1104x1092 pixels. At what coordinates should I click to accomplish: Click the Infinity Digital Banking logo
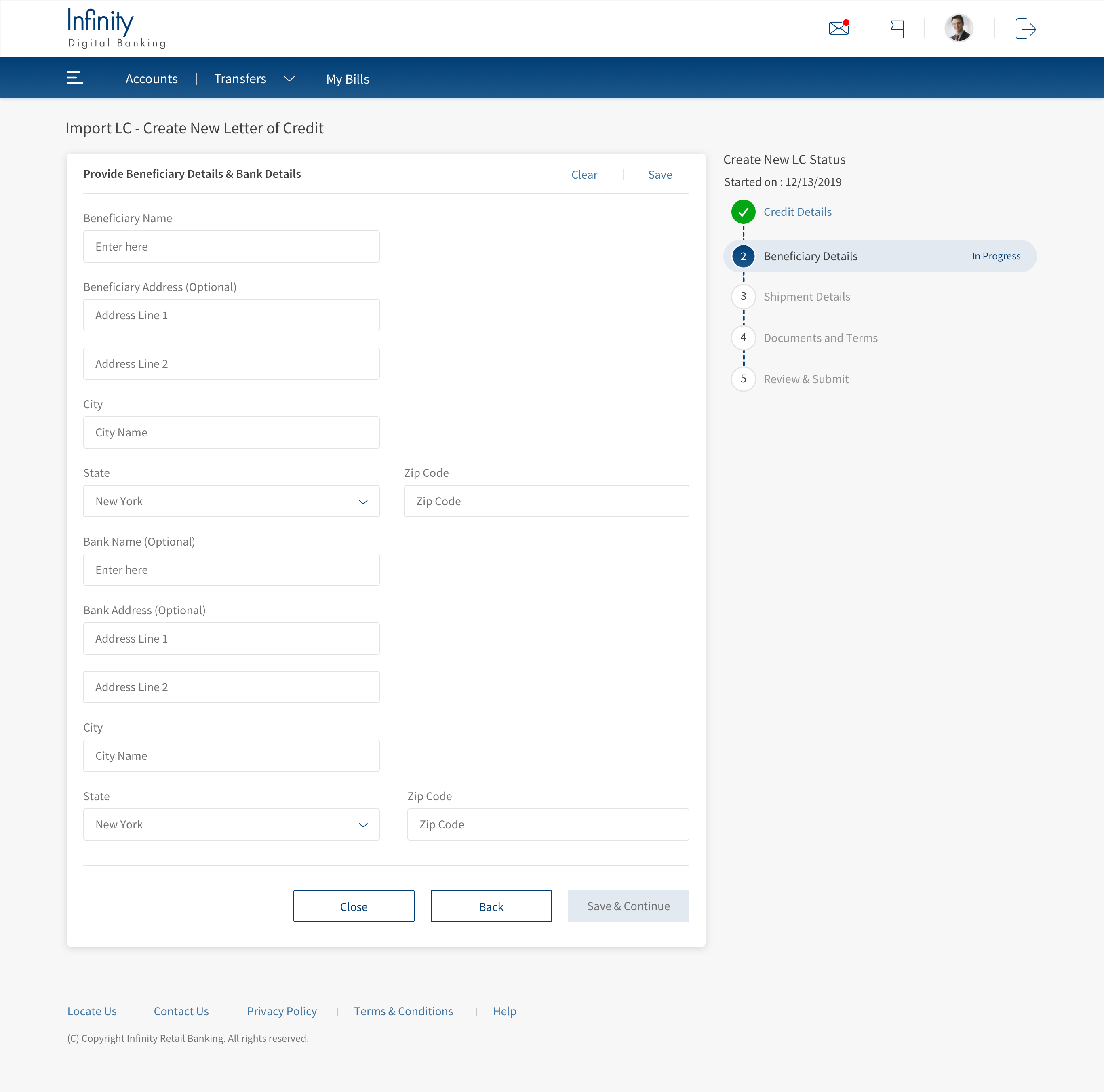(116, 29)
